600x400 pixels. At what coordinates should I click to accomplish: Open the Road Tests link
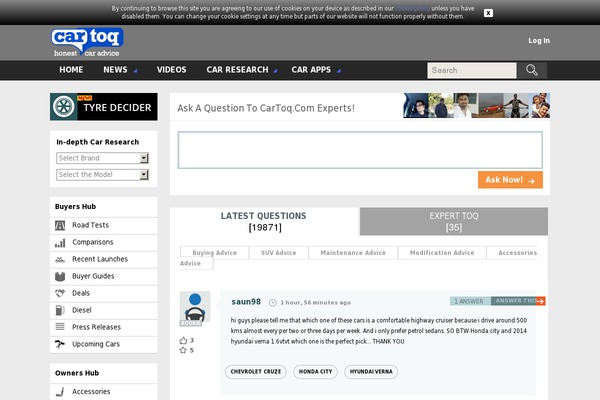tap(90, 225)
